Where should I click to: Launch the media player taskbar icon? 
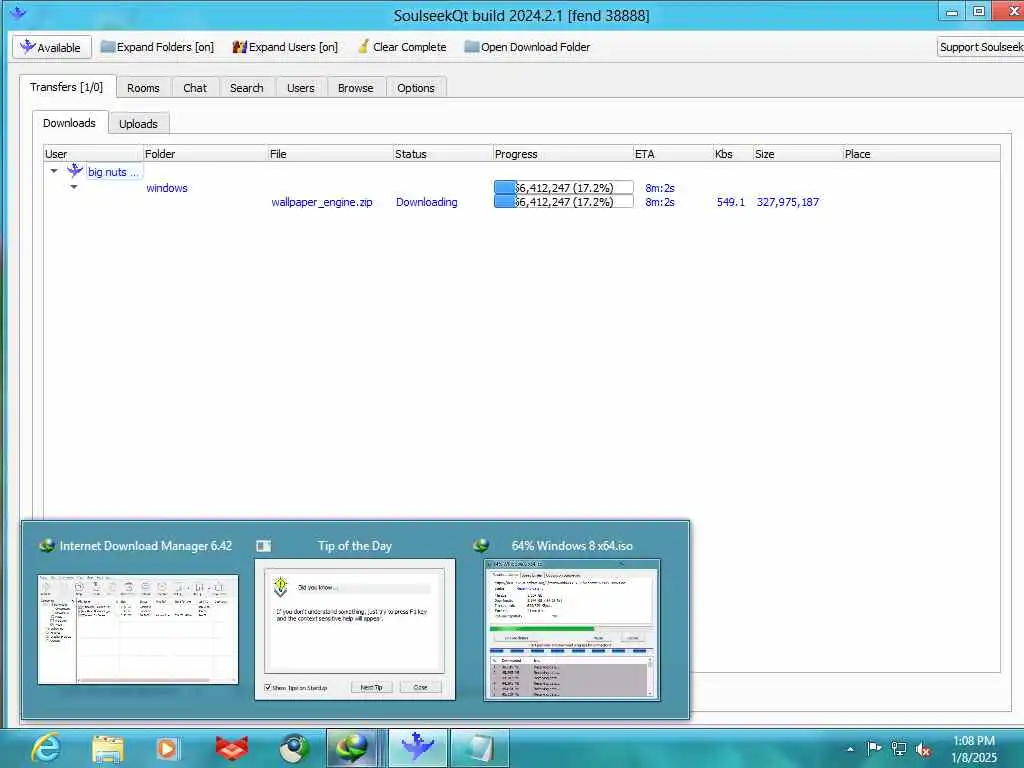point(167,749)
